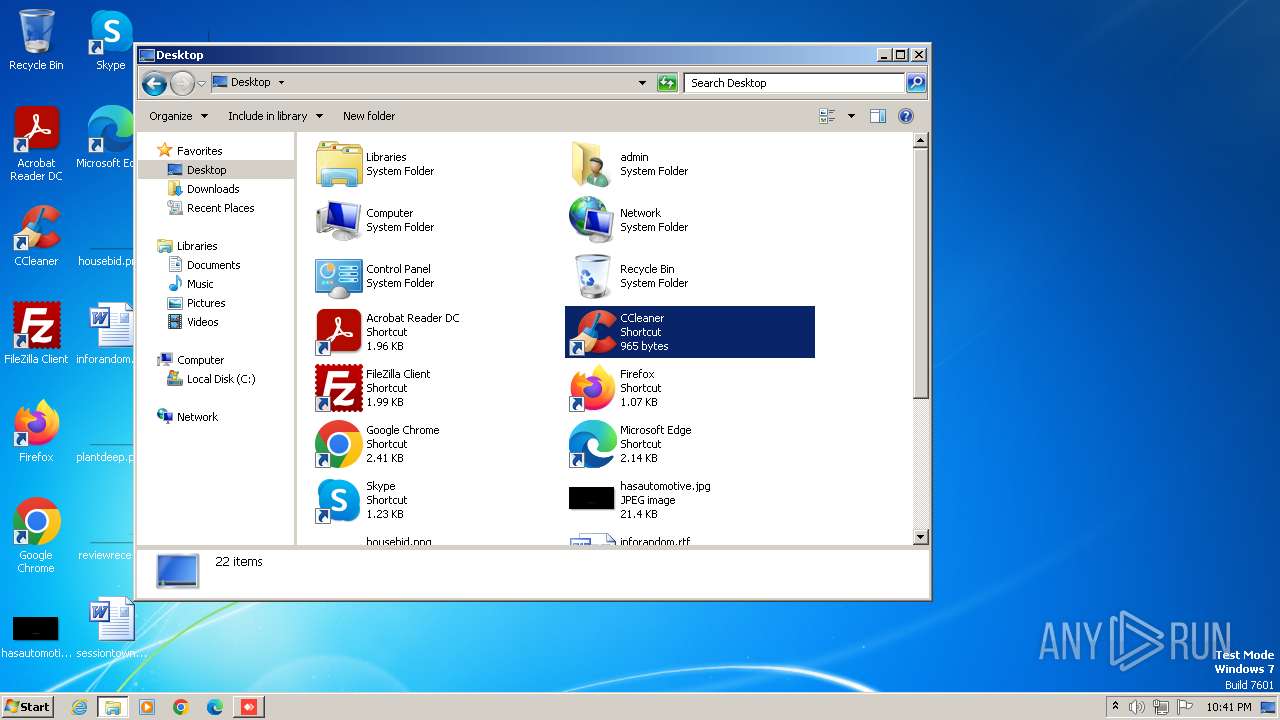The width and height of the screenshot is (1280, 720).
Task: Open the recent pages dropdown arrow
Action: pyautogui.click(x=202, y=83)
